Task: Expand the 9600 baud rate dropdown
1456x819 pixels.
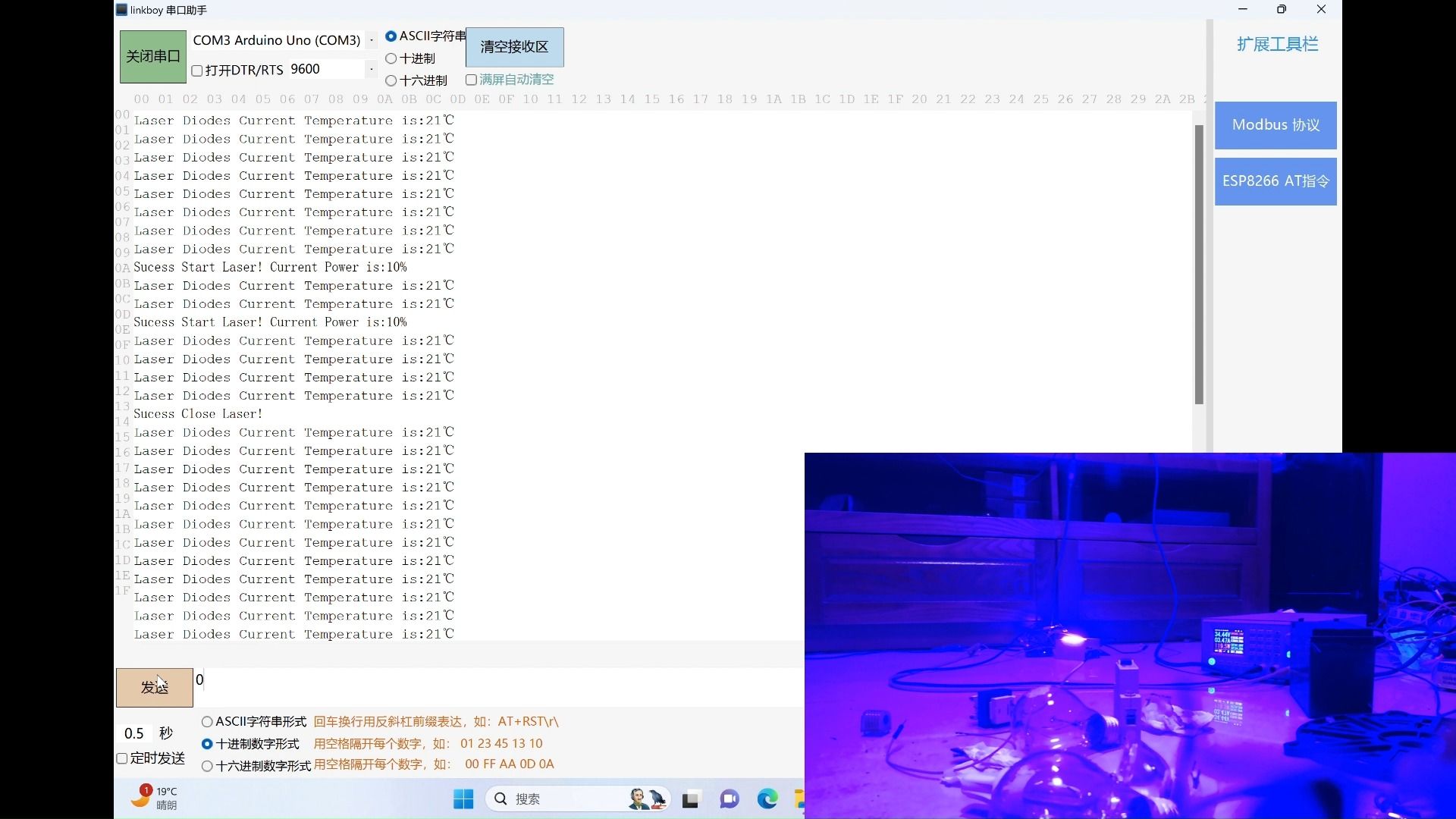Action: [x=371, y=69]
